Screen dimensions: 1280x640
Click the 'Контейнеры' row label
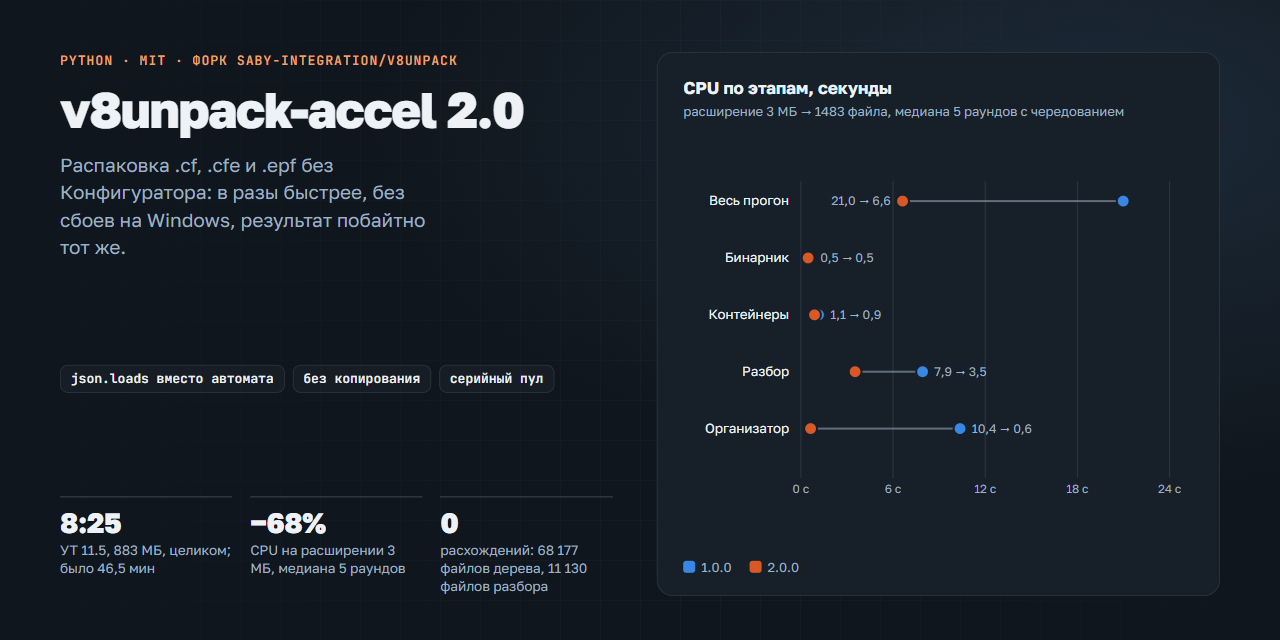click(x=748, y=315)
